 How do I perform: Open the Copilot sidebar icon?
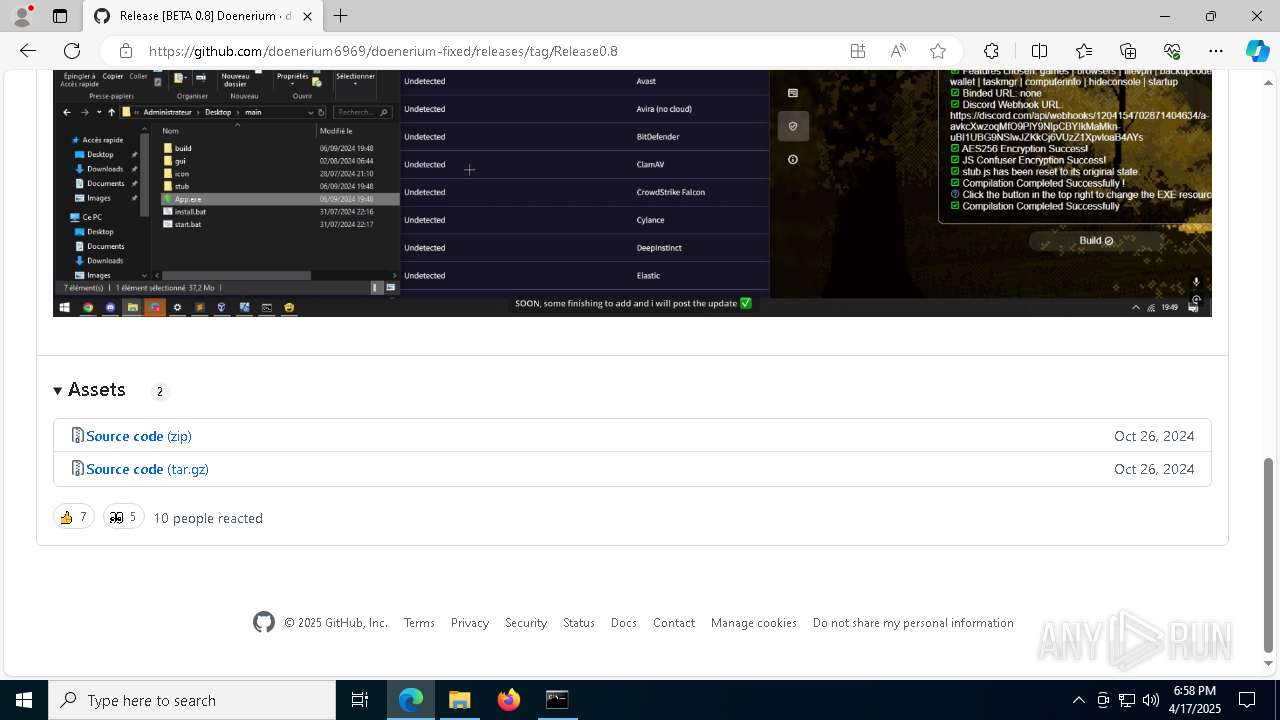coord(1257,51)
